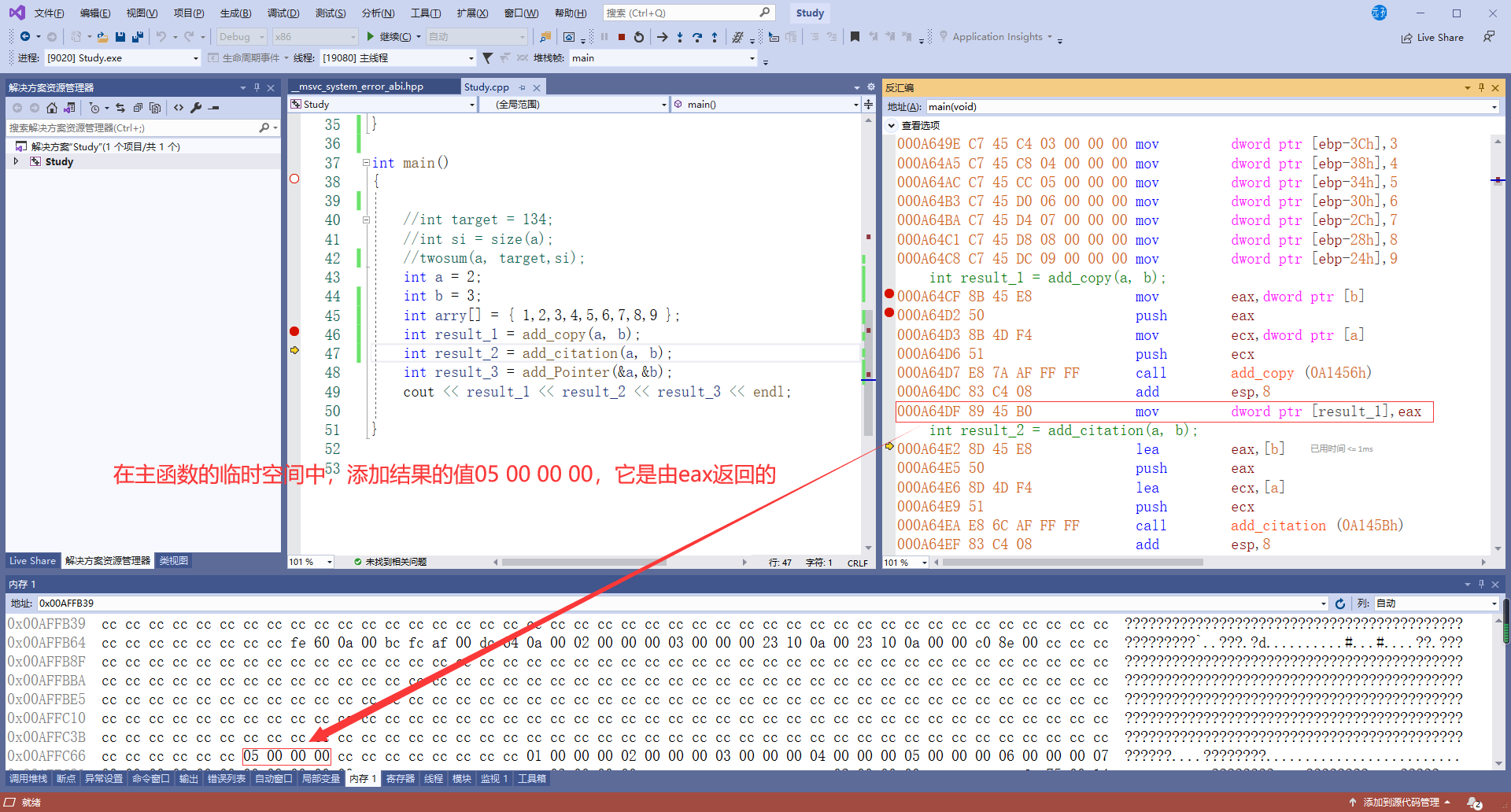Click the bookmark icon in the toolbar
Viewport: 1511px width, 812px height.
(x=855, y=36)
